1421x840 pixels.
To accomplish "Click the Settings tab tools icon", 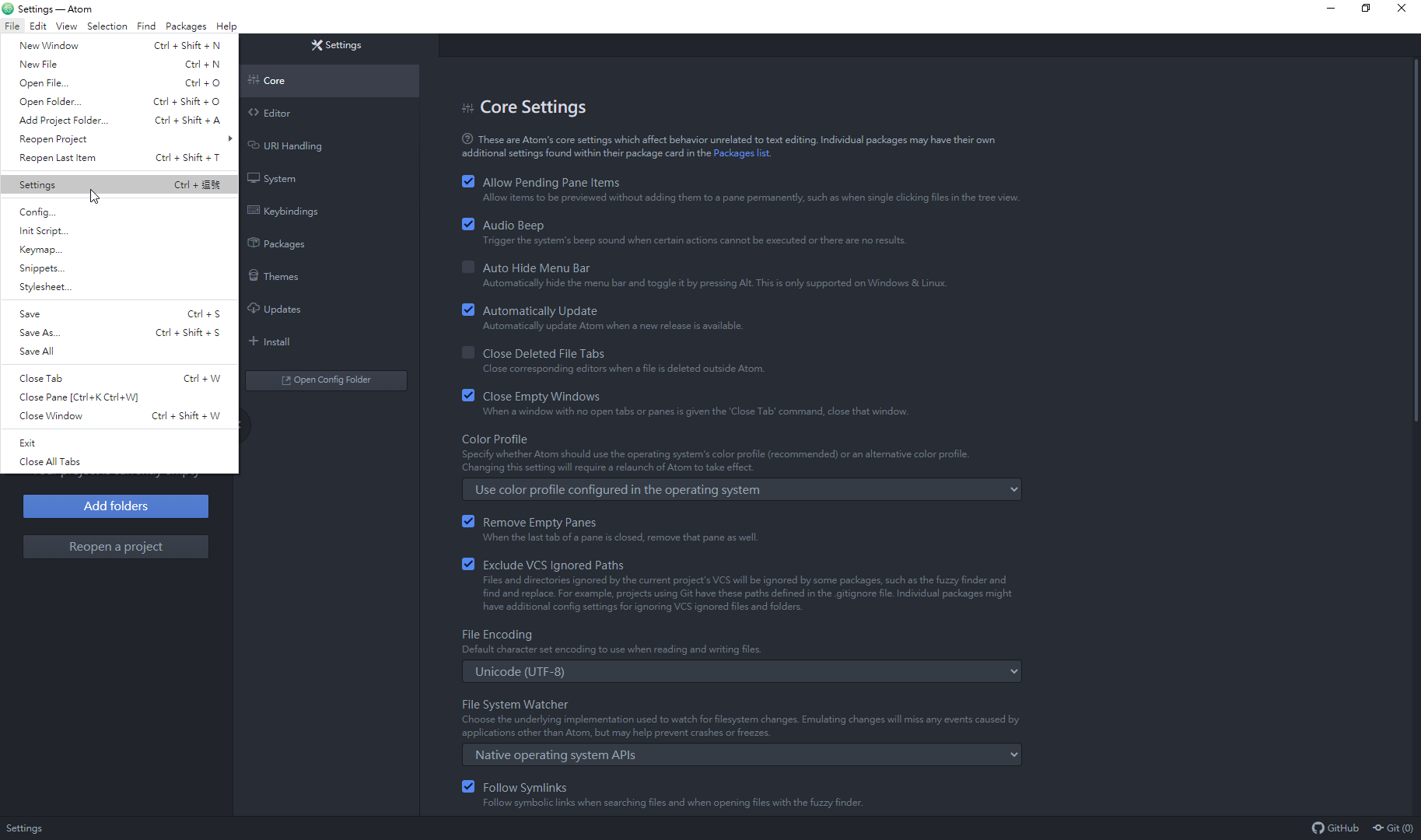I will (317, 45).
